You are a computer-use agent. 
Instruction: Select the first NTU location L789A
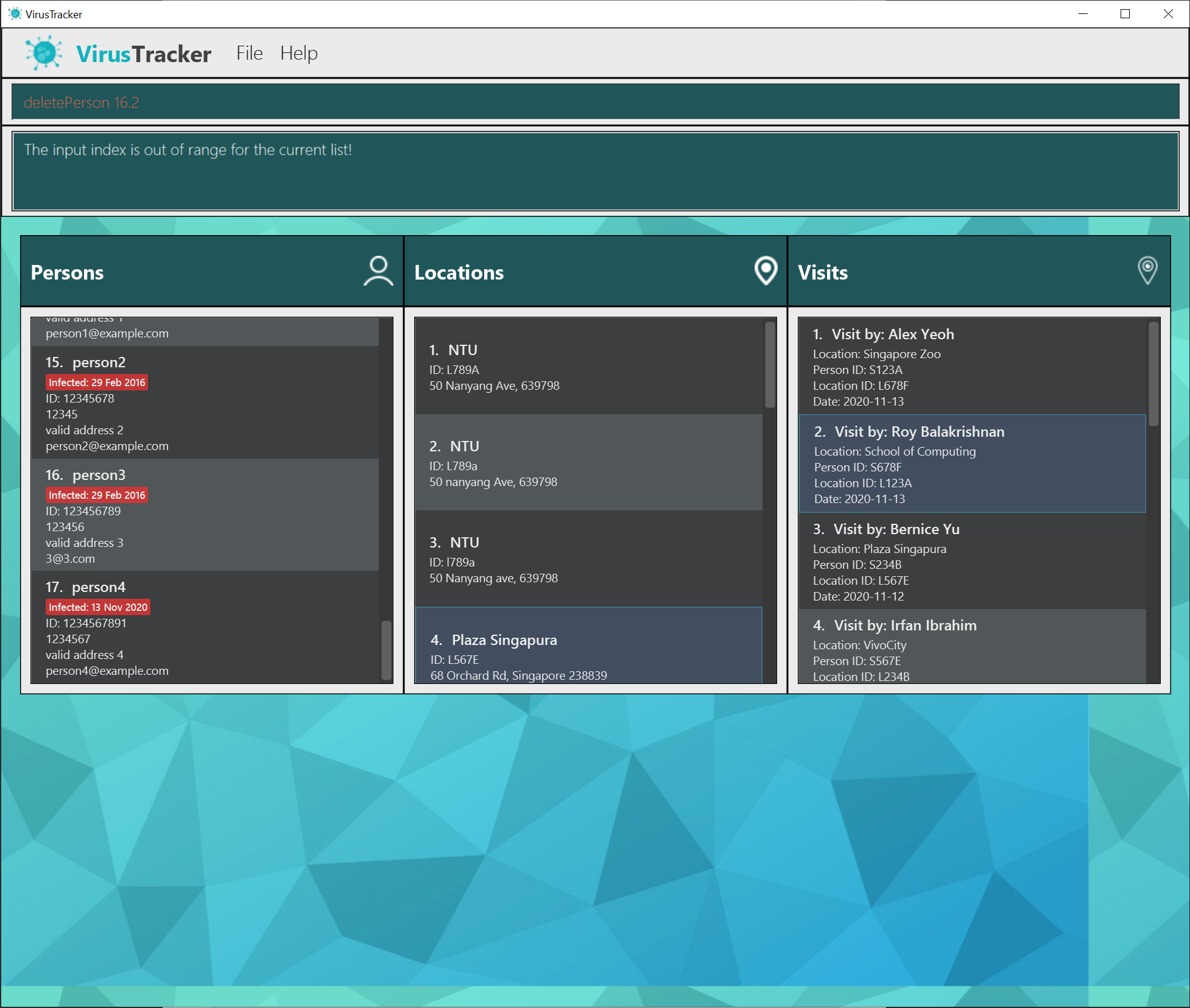588,367
